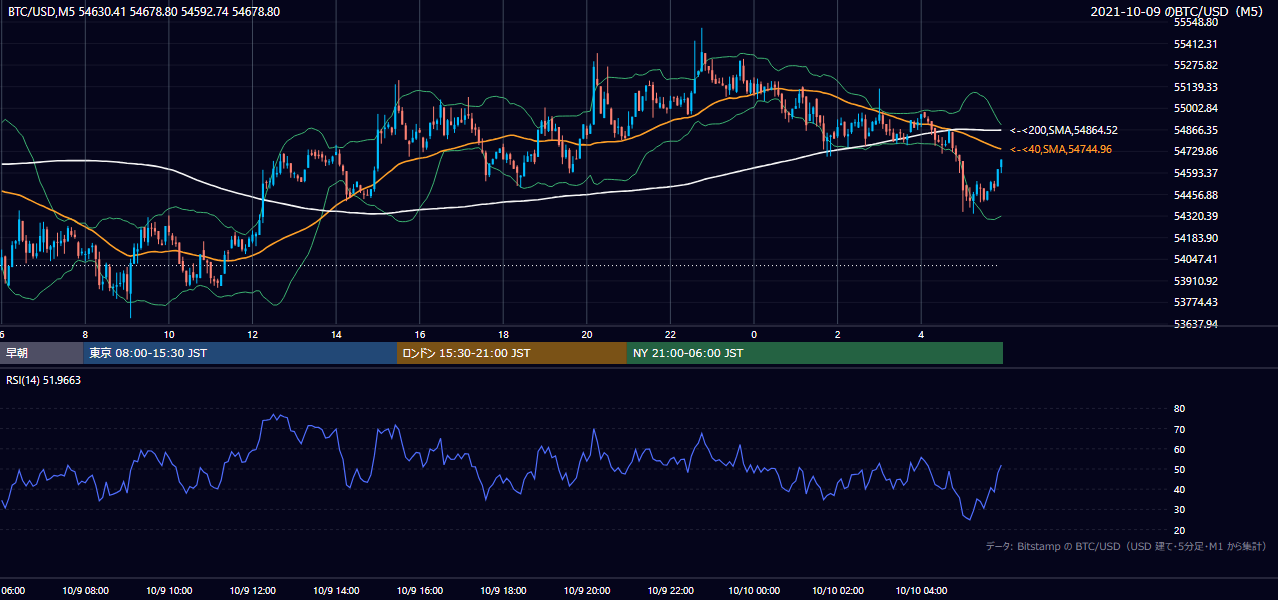This screenshot has width=1278, height=600.
Task: Click hour label 8 under the price chart
Action: (85, 334)
